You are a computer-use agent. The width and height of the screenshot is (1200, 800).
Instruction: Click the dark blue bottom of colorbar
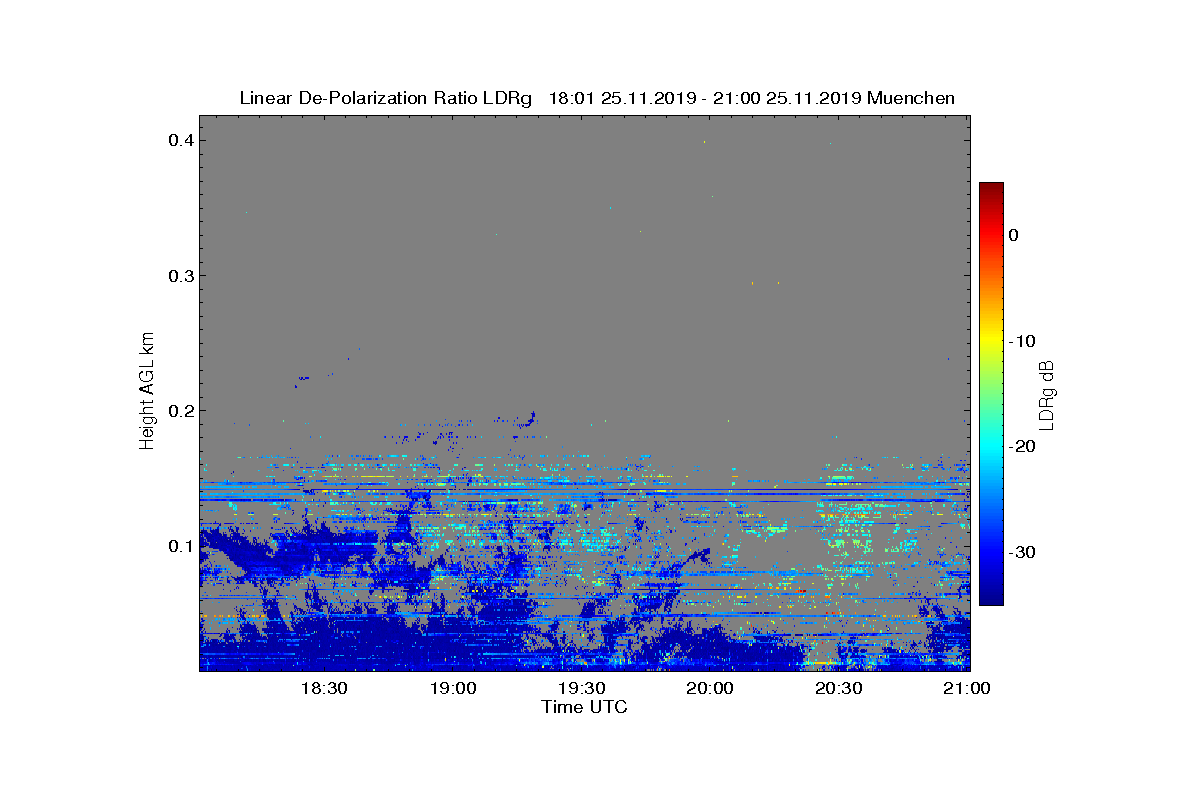pyautogui.click(x=991, y=598)
